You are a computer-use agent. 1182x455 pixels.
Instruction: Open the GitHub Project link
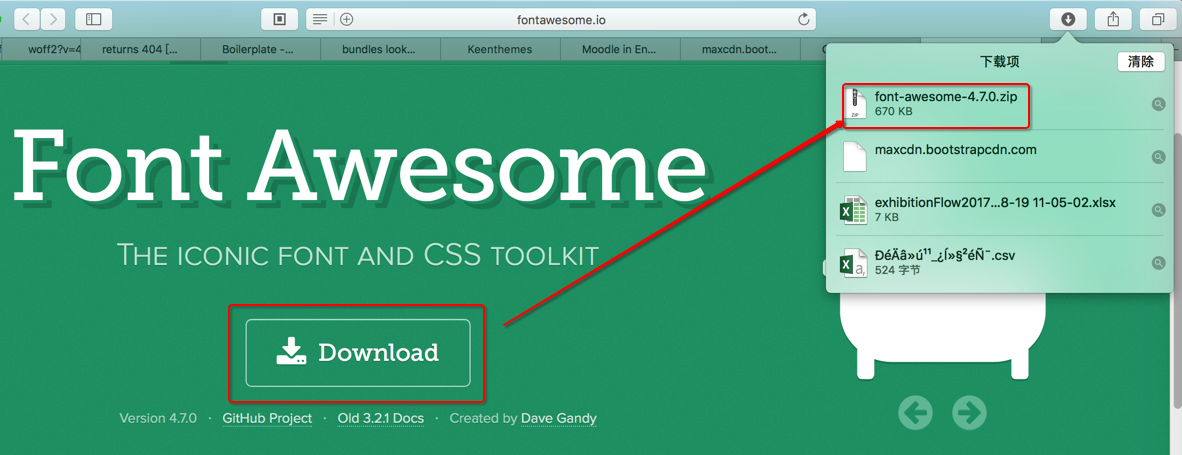[267, 418]
